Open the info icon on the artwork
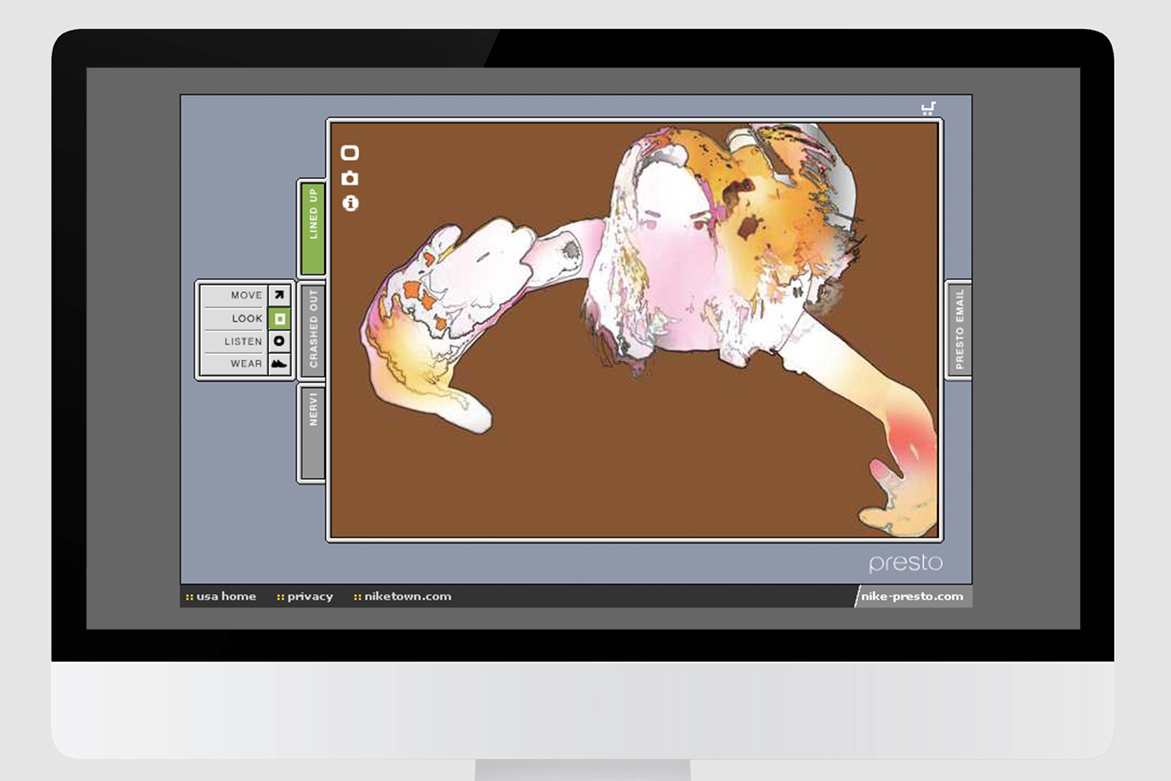The height and width of the screenshot is (781, 1171). pos(350,203)
